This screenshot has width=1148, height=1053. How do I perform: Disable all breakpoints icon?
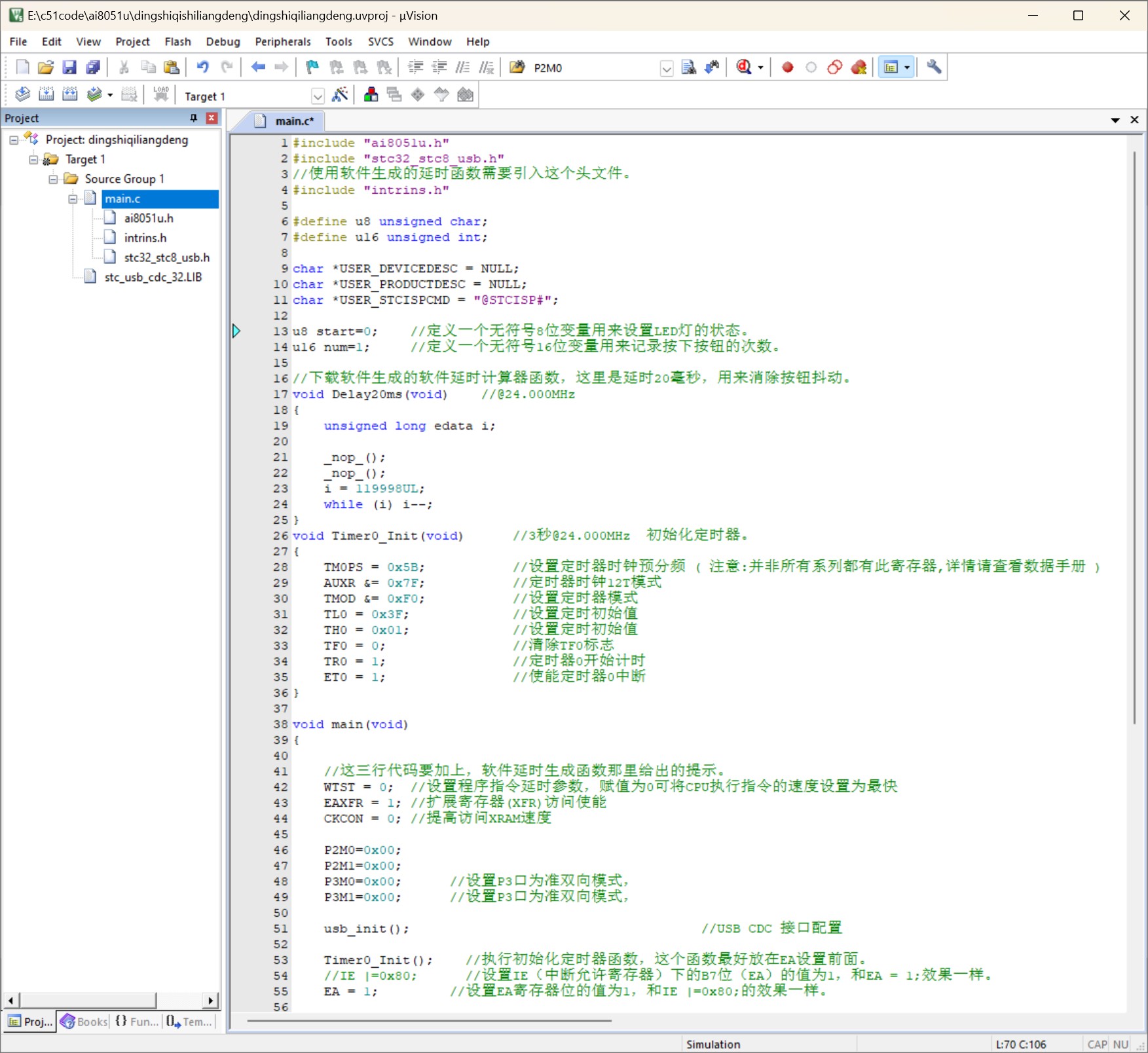click(835, 67)
